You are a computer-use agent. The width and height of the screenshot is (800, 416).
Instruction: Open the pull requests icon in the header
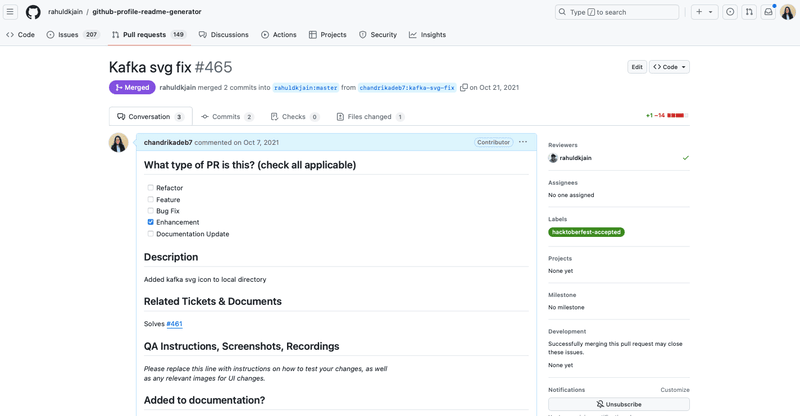(x=749, y=12)
